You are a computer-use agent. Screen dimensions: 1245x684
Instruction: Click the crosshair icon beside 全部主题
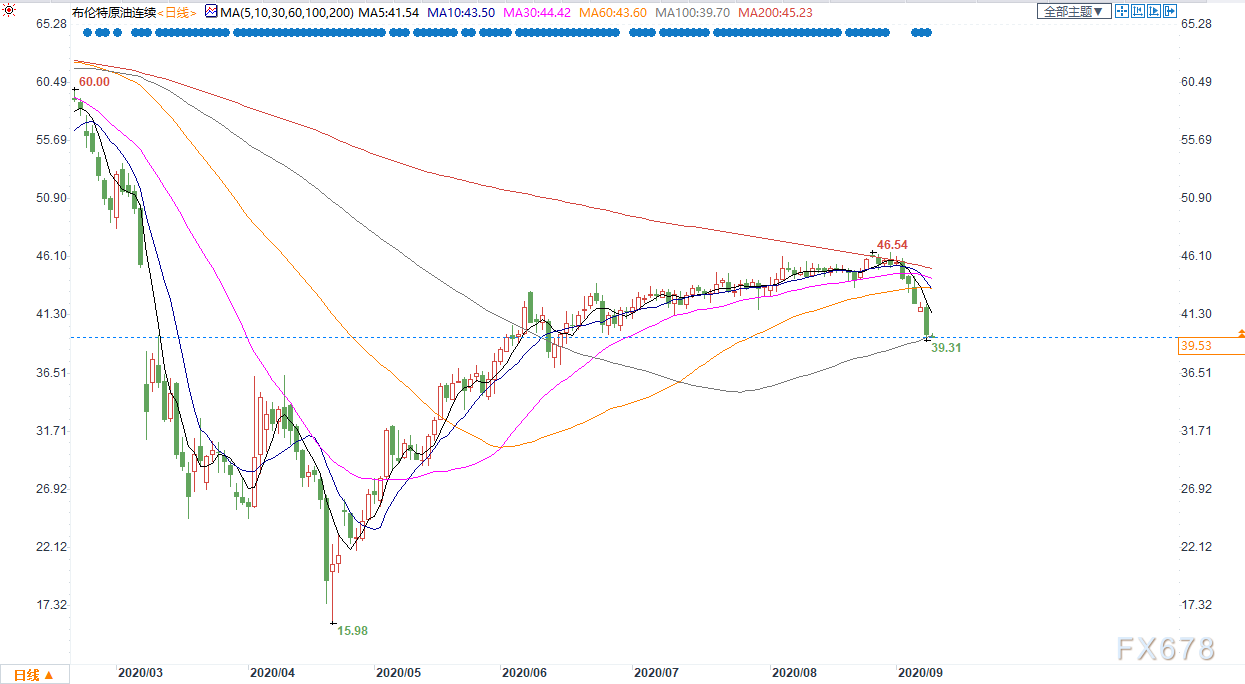click(1122, 12)
